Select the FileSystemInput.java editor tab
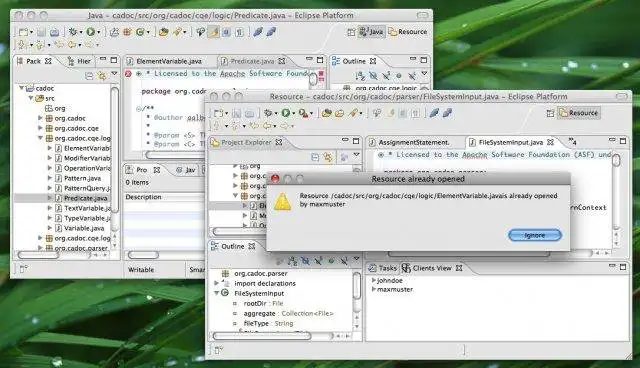 click(510, 142)
